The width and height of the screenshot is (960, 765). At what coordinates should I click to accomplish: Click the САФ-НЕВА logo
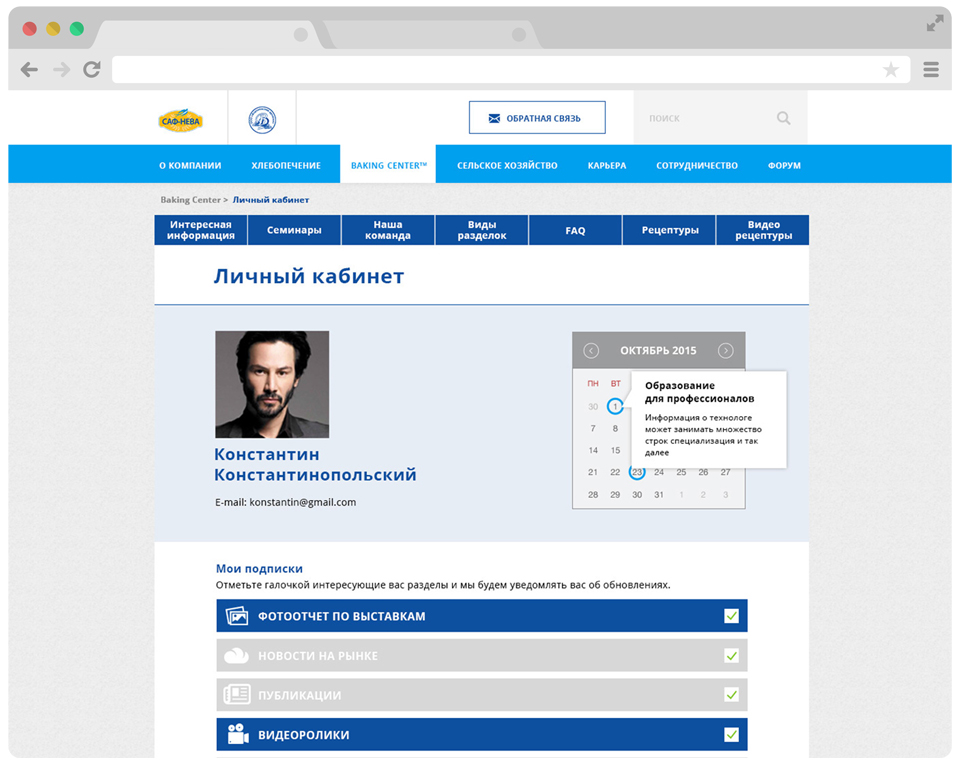coord(180,121)
